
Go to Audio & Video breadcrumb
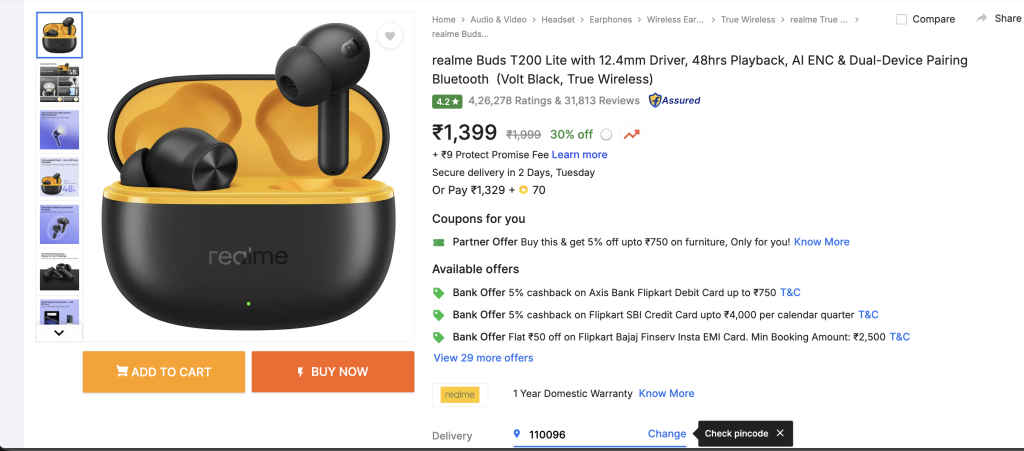coord(500,19)
